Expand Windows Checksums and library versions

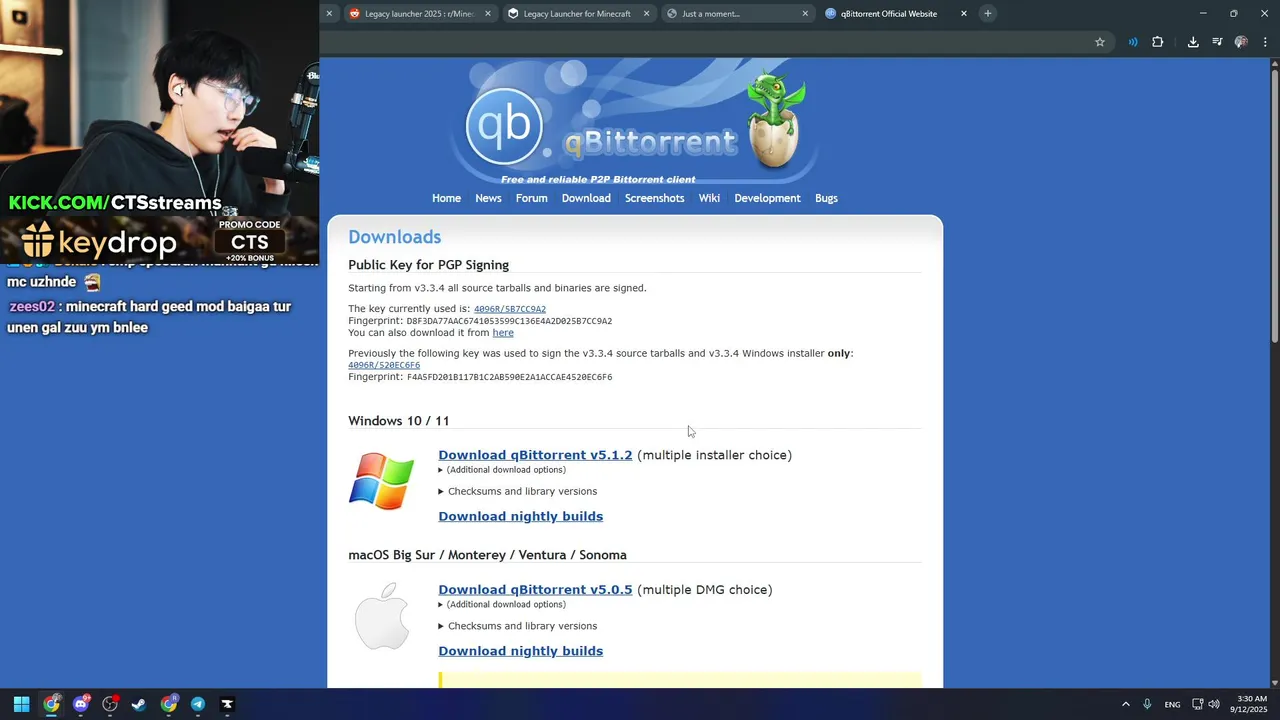pos(518,492)
